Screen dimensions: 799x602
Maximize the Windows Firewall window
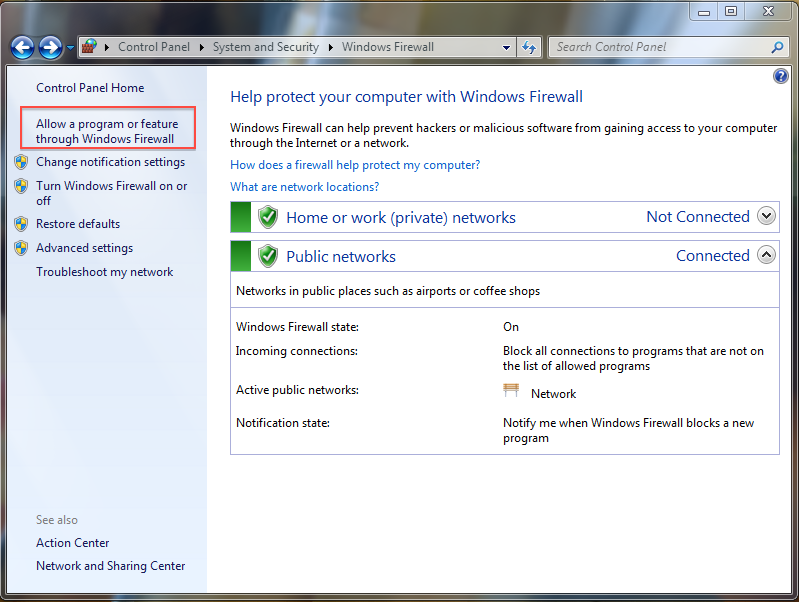[x=731, y=11]
